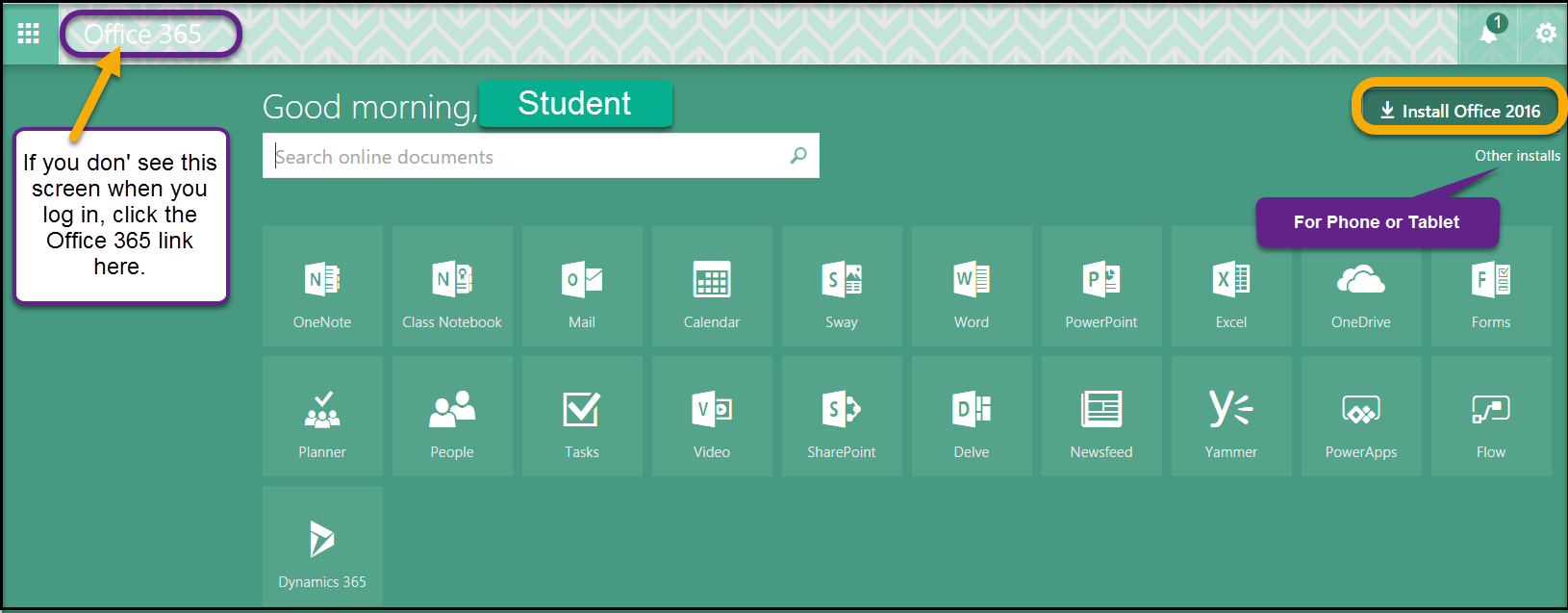
Task: Launch the PowerPoint app tile
Action: (1101, 286)
